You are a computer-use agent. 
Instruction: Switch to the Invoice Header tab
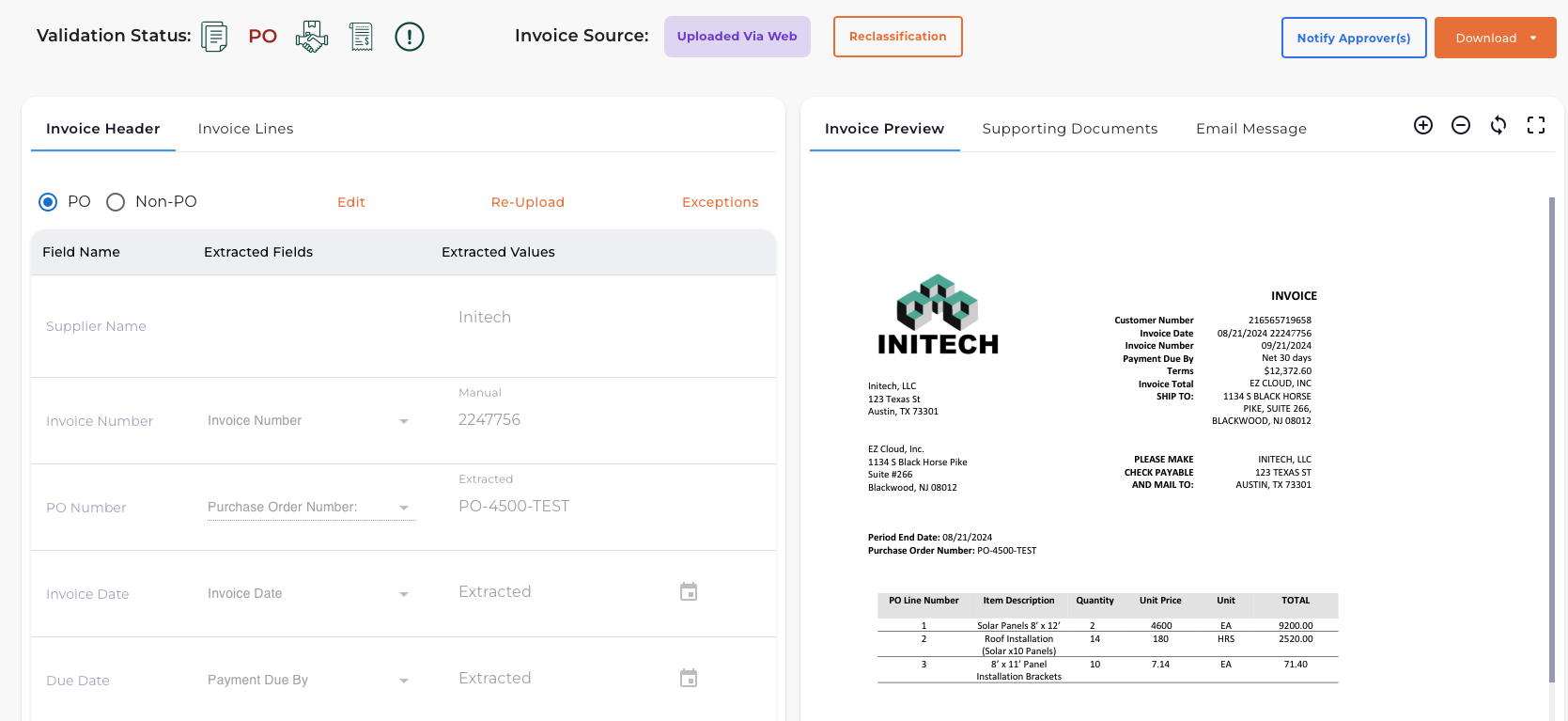tap(103, 129)
